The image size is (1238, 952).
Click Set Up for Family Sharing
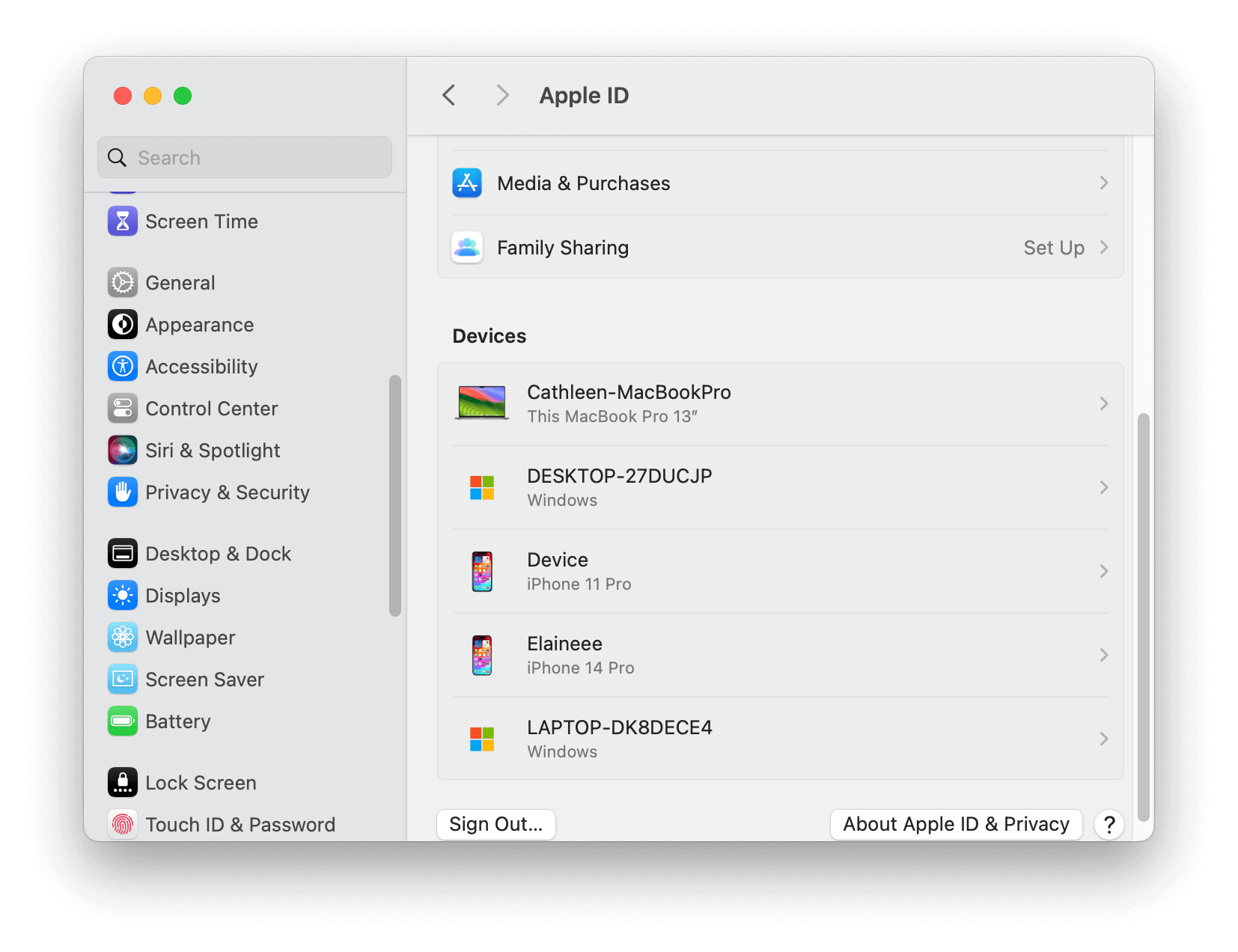(x=1054, y=248)
